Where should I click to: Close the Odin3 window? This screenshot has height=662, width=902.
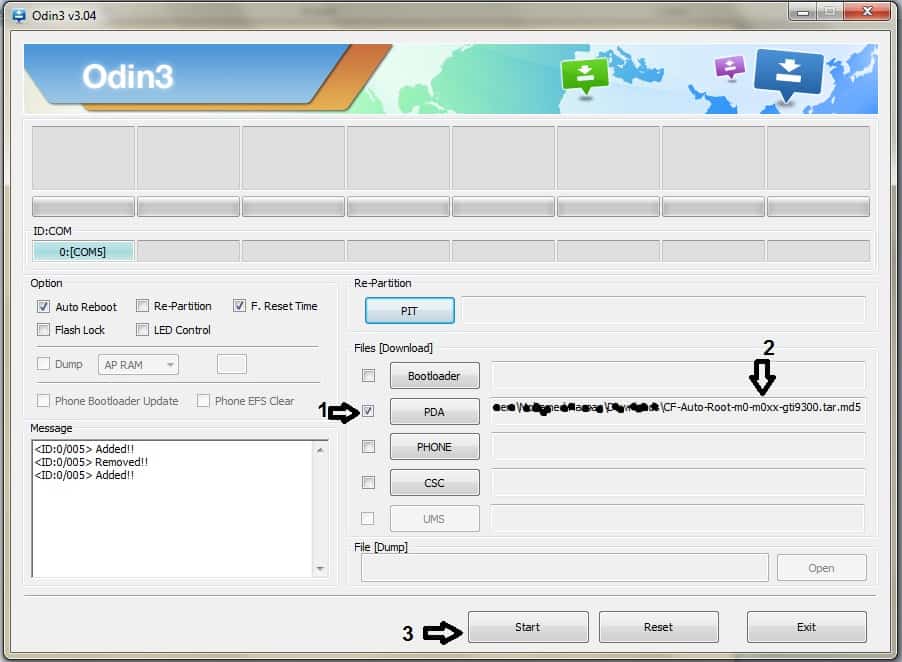tap(868, 12)
